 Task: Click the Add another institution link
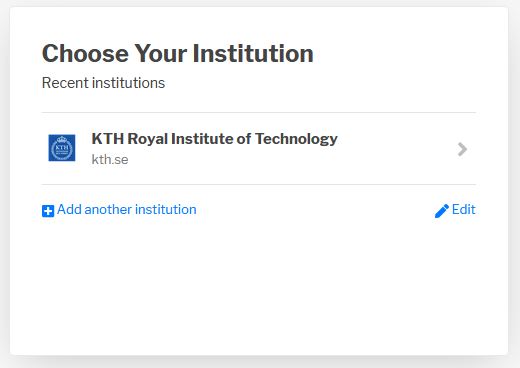(x=127, y=210)
